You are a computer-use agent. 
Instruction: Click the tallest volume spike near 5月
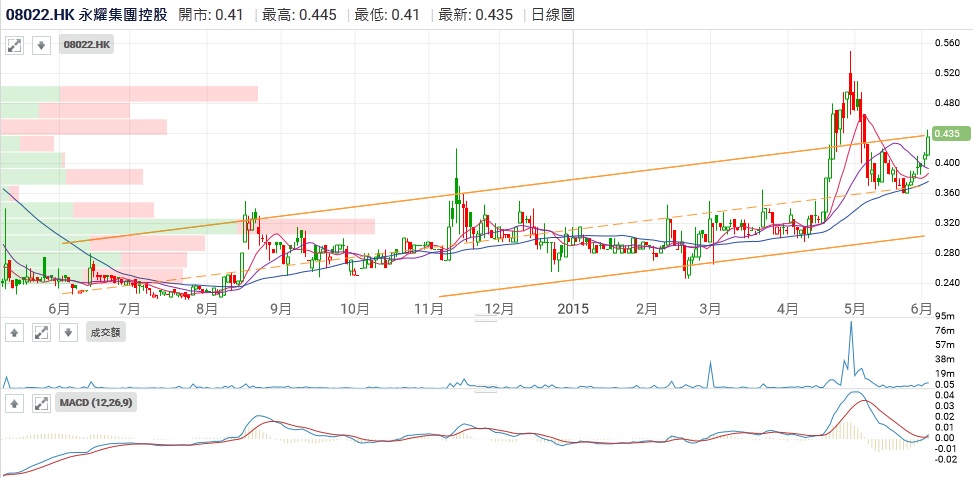851,324
